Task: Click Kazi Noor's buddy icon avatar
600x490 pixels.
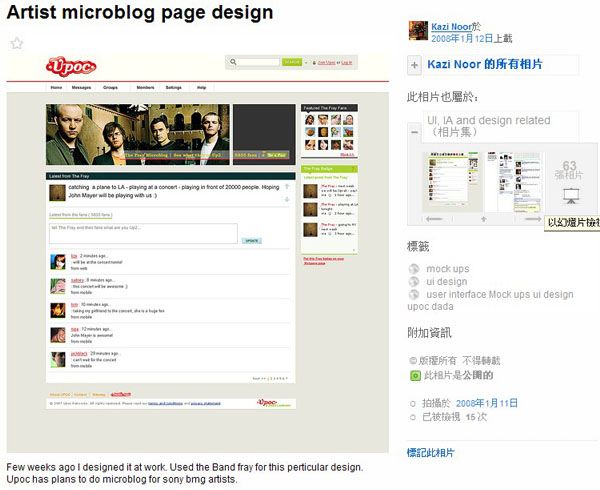Action: pyautogui.click(x=418, y=30)
